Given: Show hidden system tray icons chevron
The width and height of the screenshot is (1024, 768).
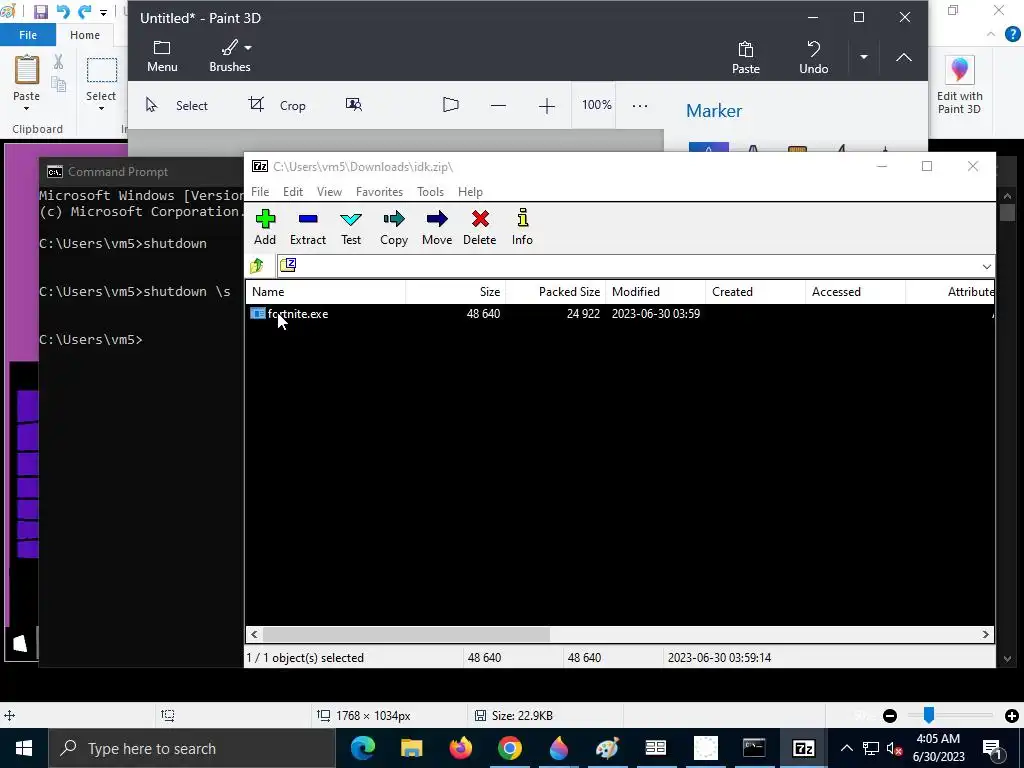Looking at the screenshot, I should click(x=846, y=748).
